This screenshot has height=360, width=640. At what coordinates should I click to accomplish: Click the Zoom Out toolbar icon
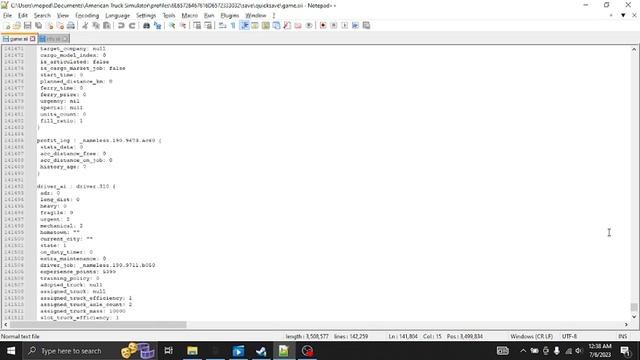pos(182,25)
